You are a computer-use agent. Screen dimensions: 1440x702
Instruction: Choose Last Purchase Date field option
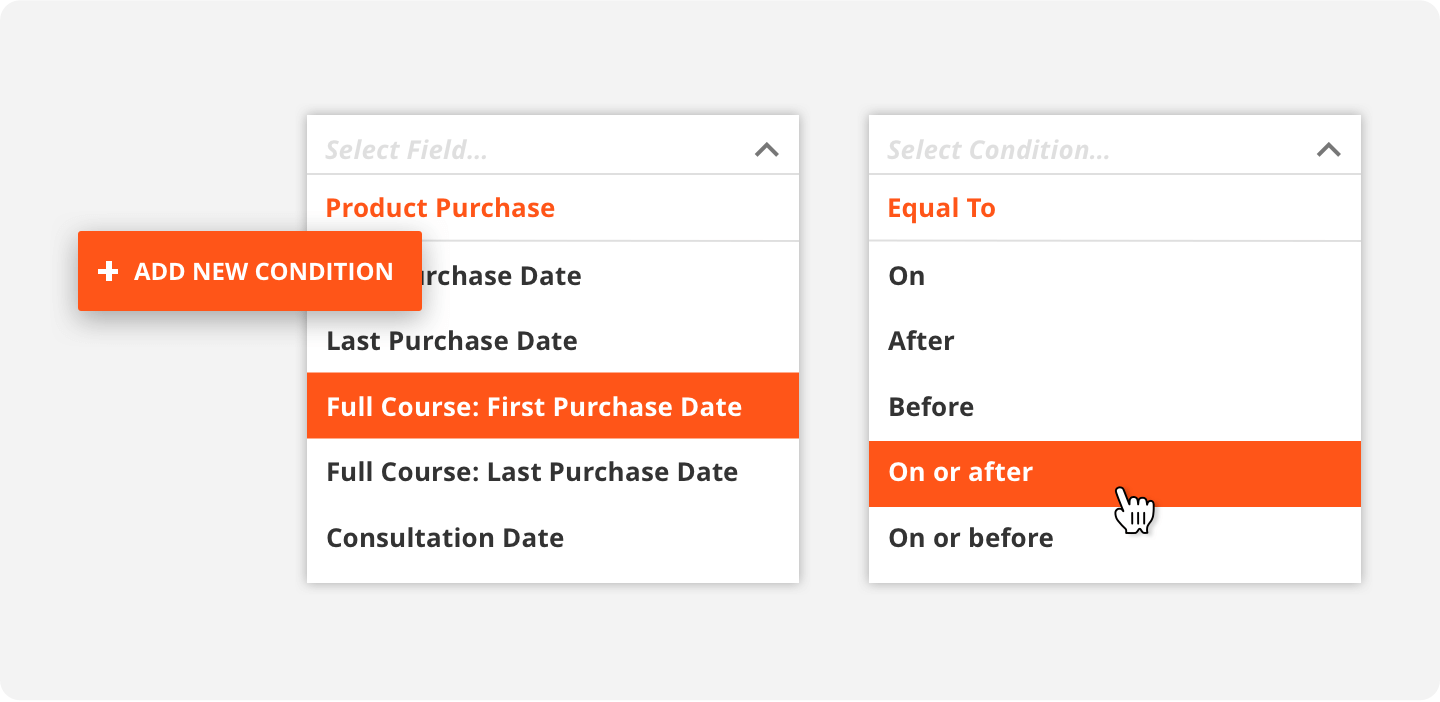(451, 340)
